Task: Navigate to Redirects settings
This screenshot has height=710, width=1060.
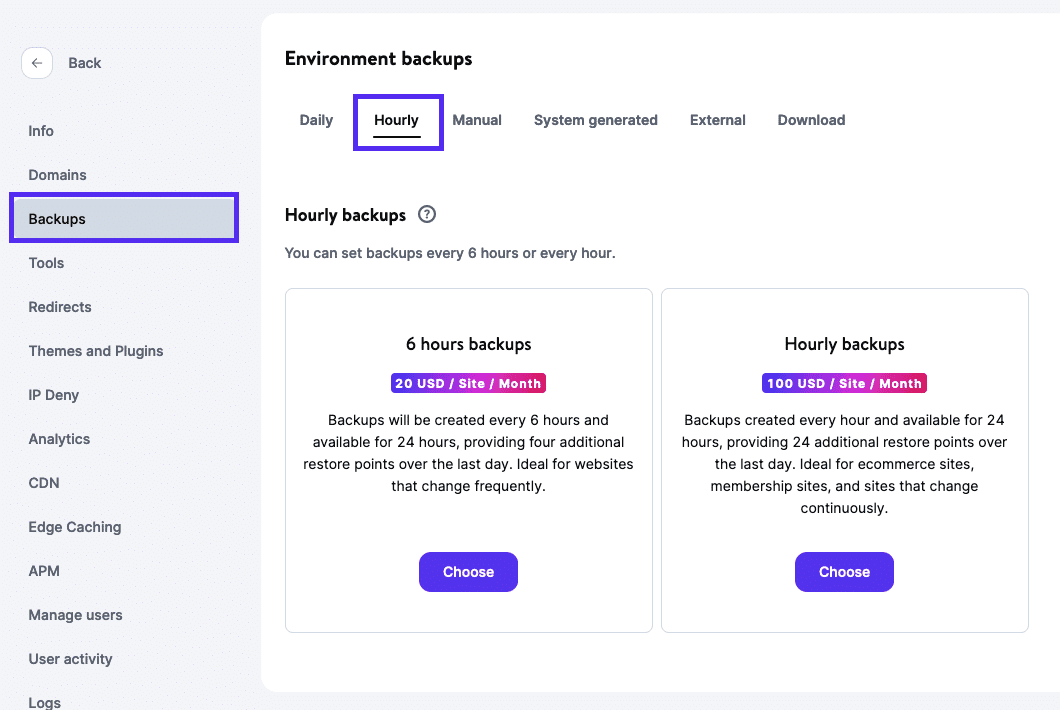Action: pyautogui.click(x=59, y=307)
